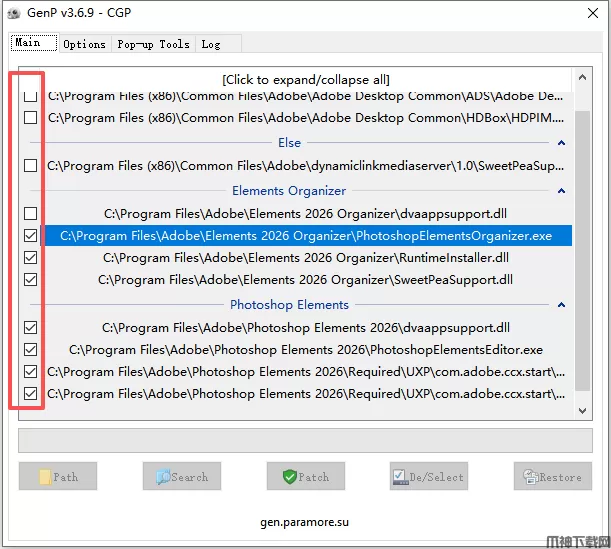This screenshot has width=611, height=549.
Task: Click the Path button label
Action: click(65, 477)
